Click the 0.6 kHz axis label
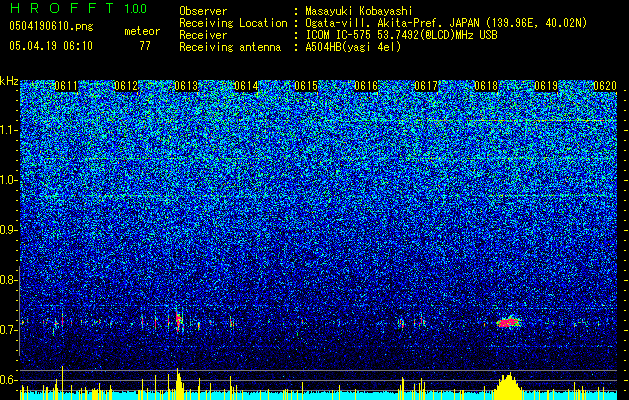 tap(8, 380)
